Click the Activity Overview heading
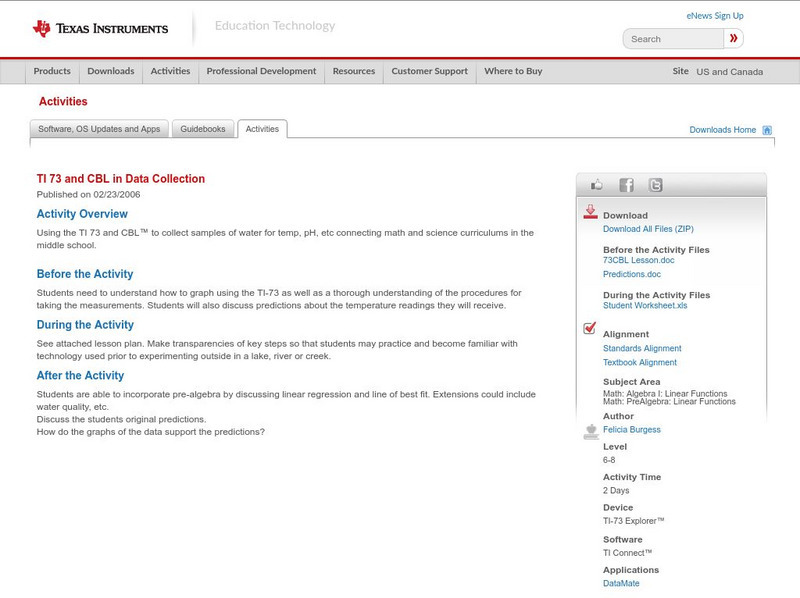The height and width of the screenshot is (598, 800). (82, 214)
